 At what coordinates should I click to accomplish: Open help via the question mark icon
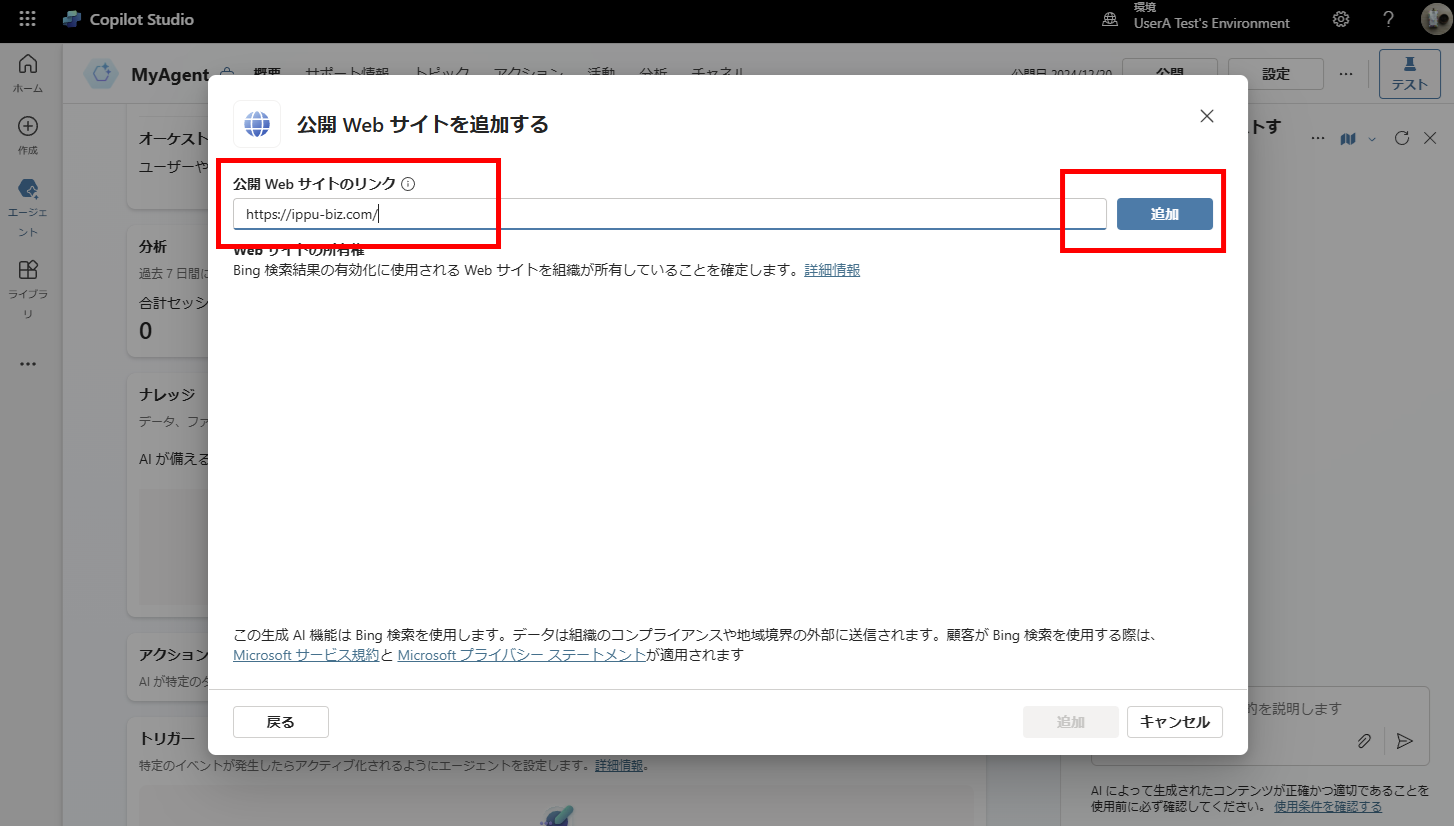tap(1388, 19)
